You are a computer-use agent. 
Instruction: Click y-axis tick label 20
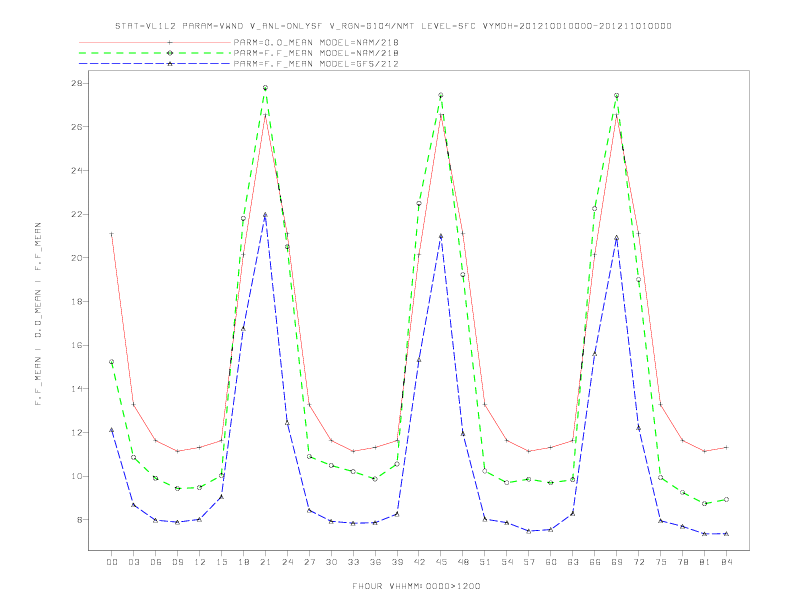pyautogui.click(x=77, y=258)
